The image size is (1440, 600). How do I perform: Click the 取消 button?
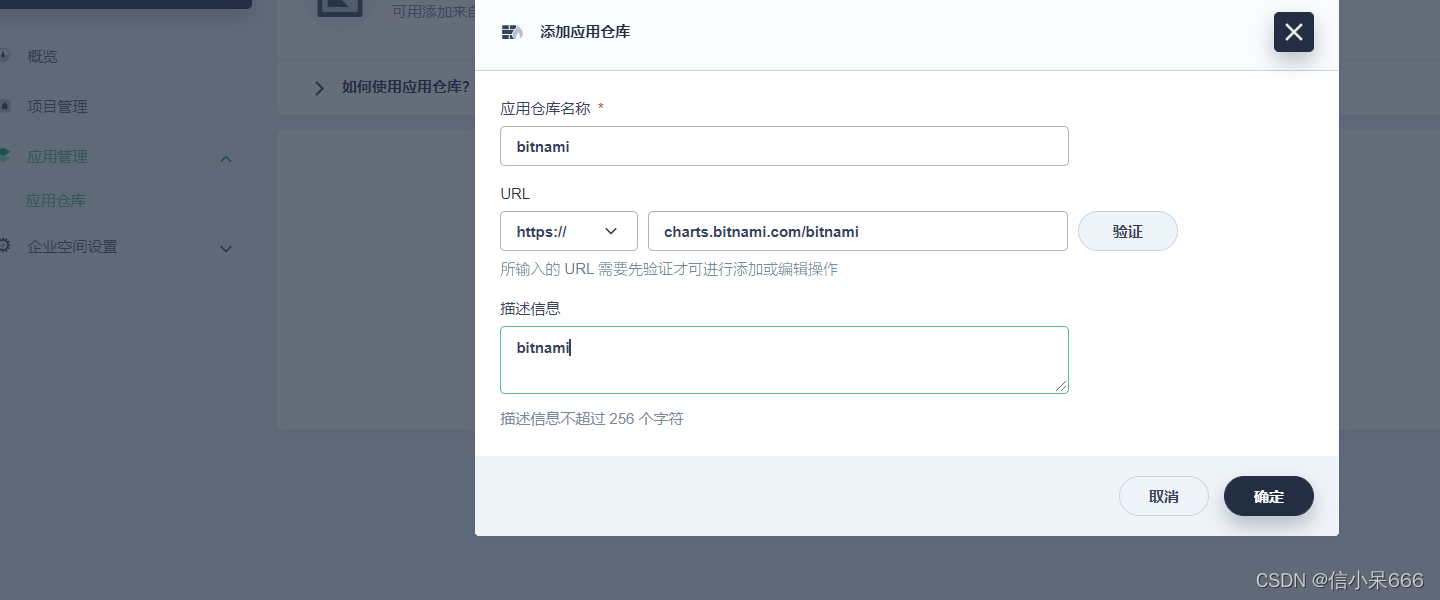tap(1163, 496)
